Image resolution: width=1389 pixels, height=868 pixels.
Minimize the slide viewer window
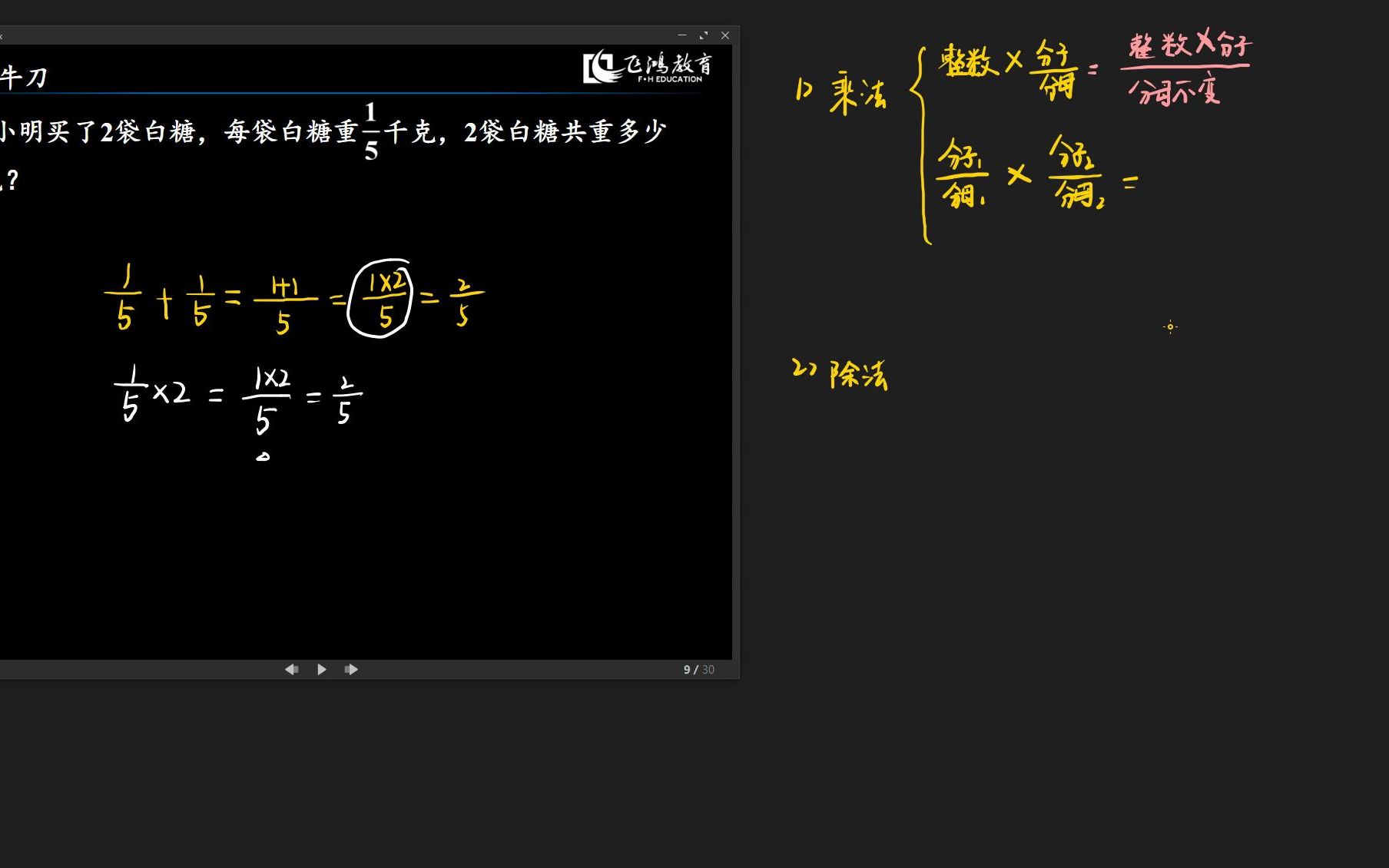(682, 35)
